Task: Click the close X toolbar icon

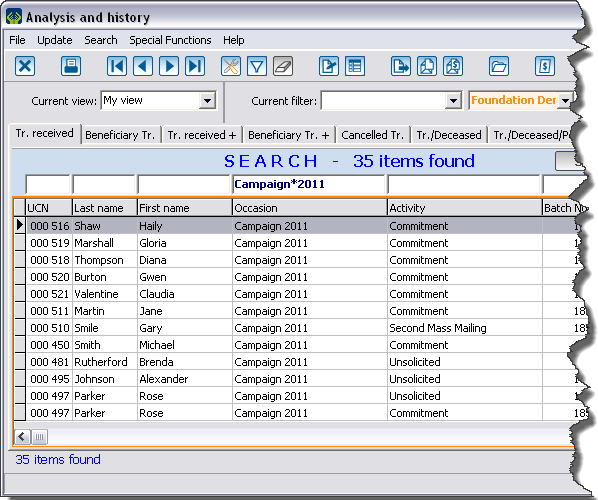Action: point(25,66)
